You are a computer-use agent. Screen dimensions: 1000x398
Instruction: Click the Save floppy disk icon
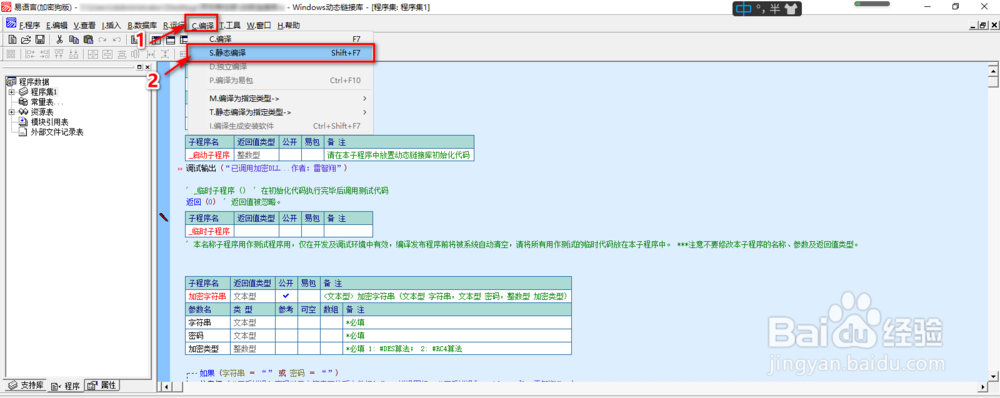pyautogui.click(x=40, y=40)
